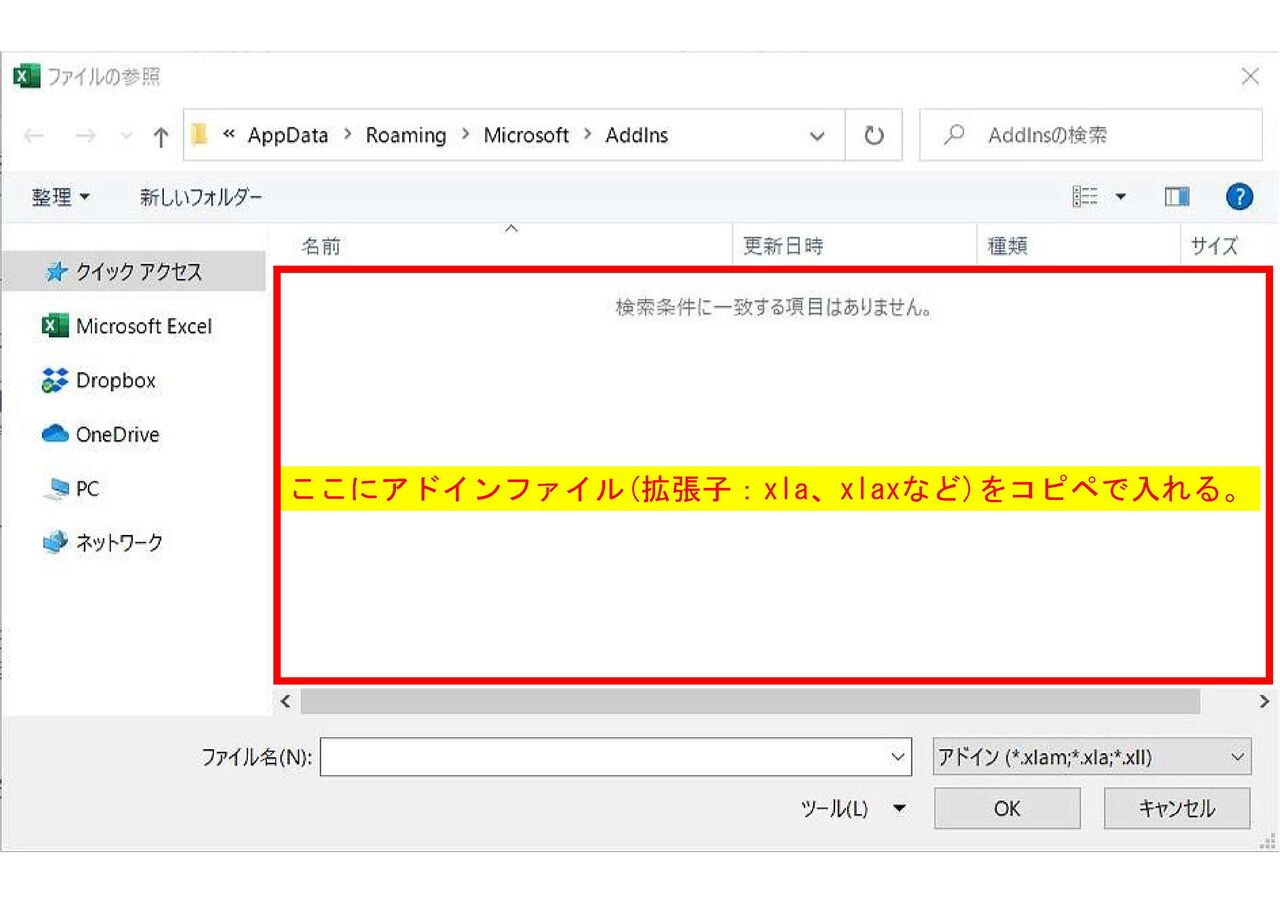Click 新しいフォルダー to create a folder
1280x905 pixels.
200,196
